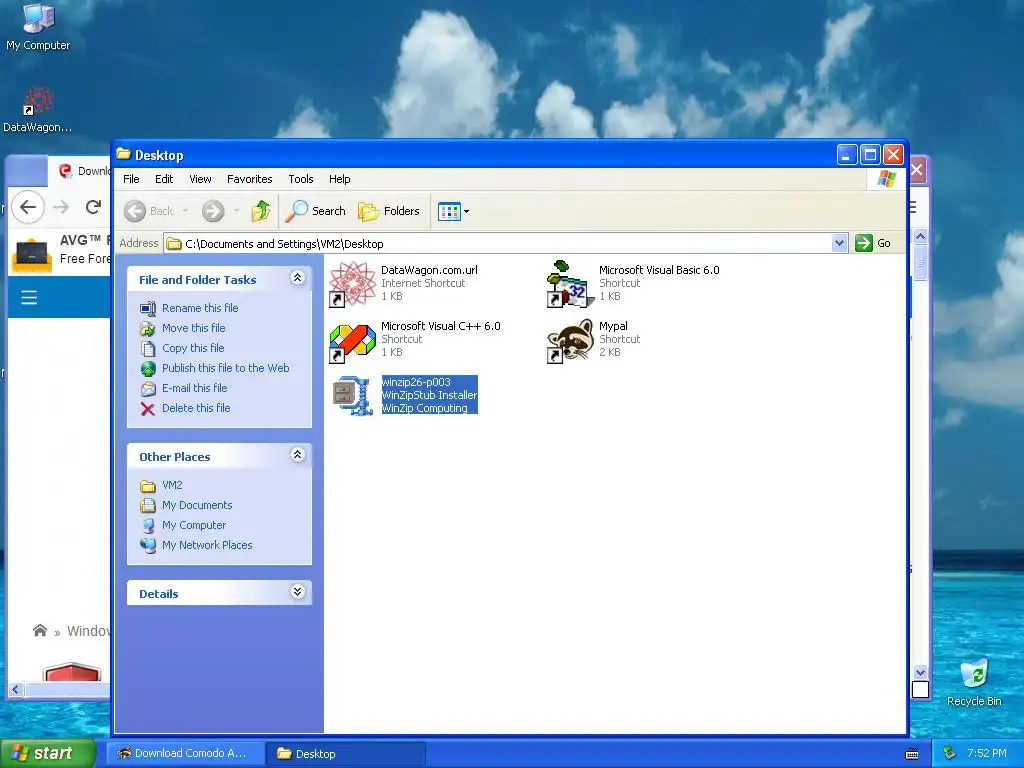
Task: Go to My Computer in Other Places
Action: [x=194, y=525]
